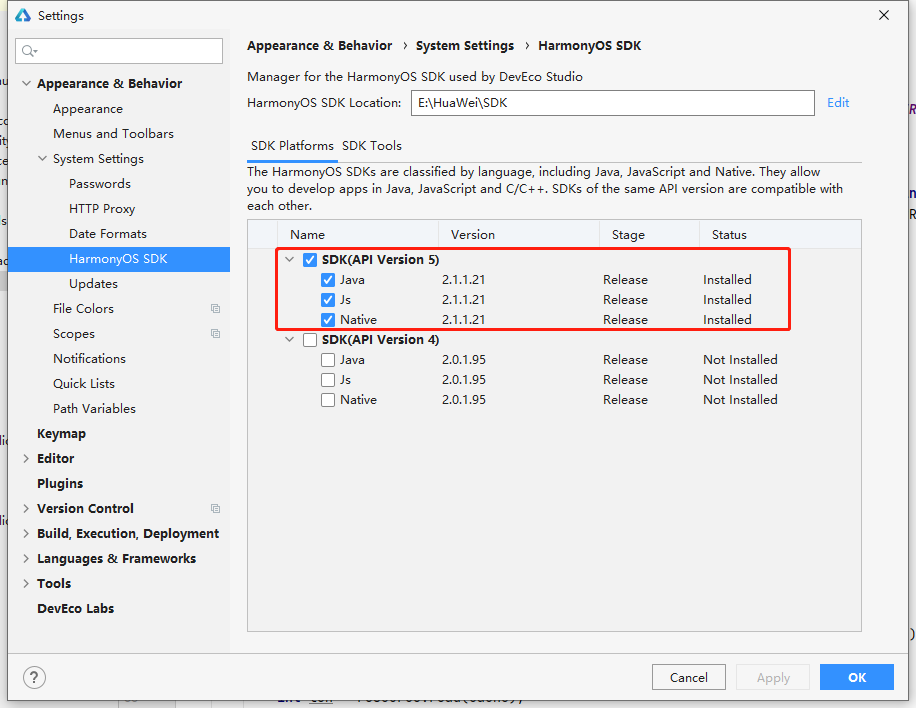This screenshot has width=916, height=708.
Task: Click the search magnifier icon in settings
Action: 28,51
